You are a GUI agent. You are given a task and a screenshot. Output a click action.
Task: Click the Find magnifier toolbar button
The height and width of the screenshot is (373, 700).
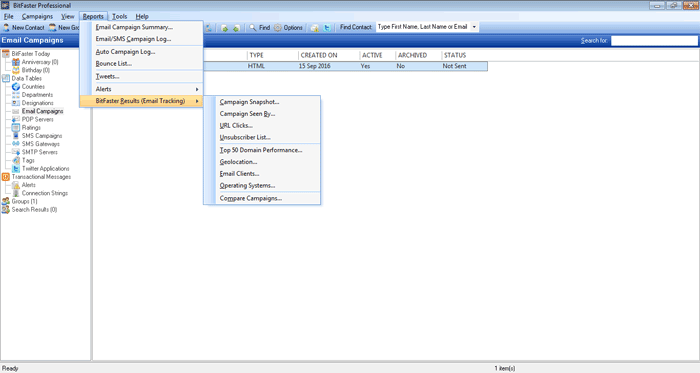[259, 28]
